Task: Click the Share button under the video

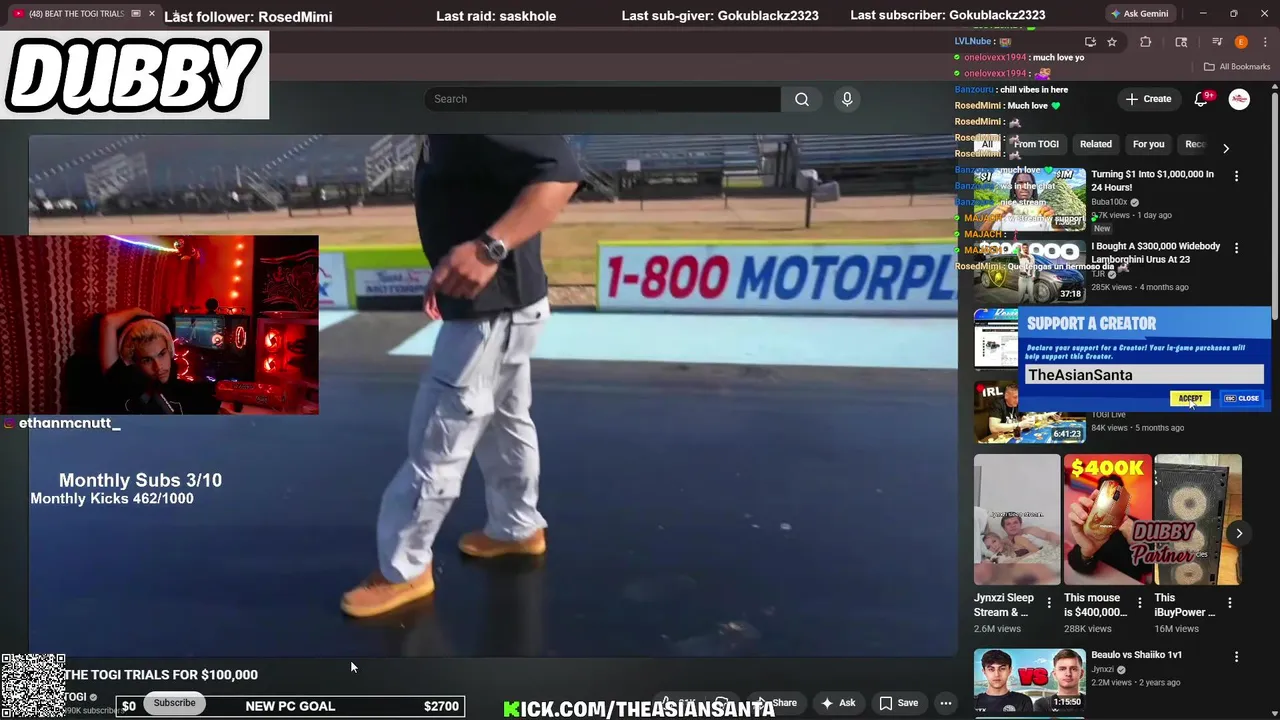Action: (x=777, y=703)
